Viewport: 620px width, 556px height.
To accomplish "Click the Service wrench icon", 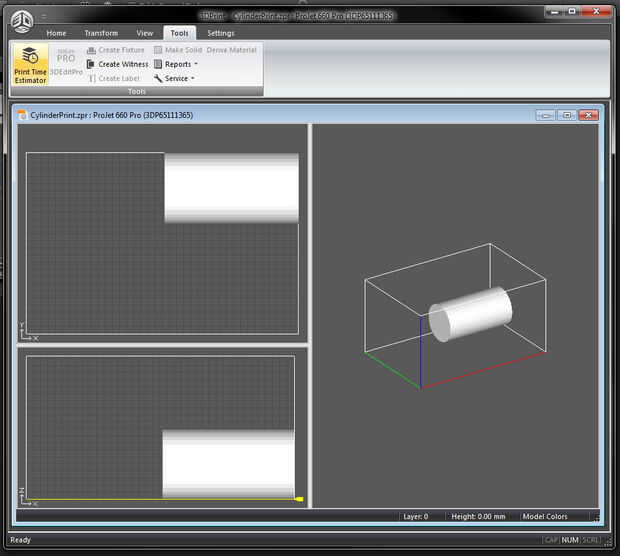I will pos(158,78).
